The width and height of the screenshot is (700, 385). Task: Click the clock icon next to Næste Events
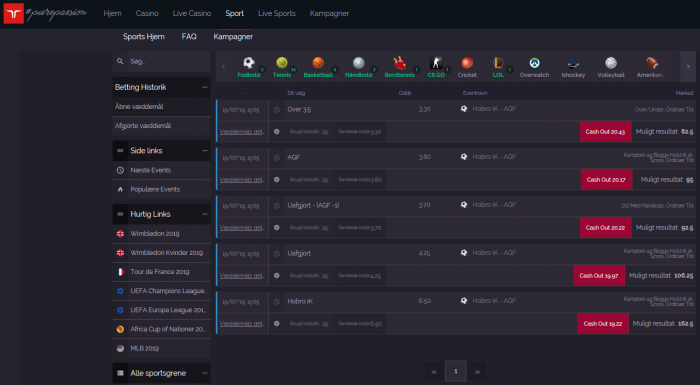click(120, 170)
